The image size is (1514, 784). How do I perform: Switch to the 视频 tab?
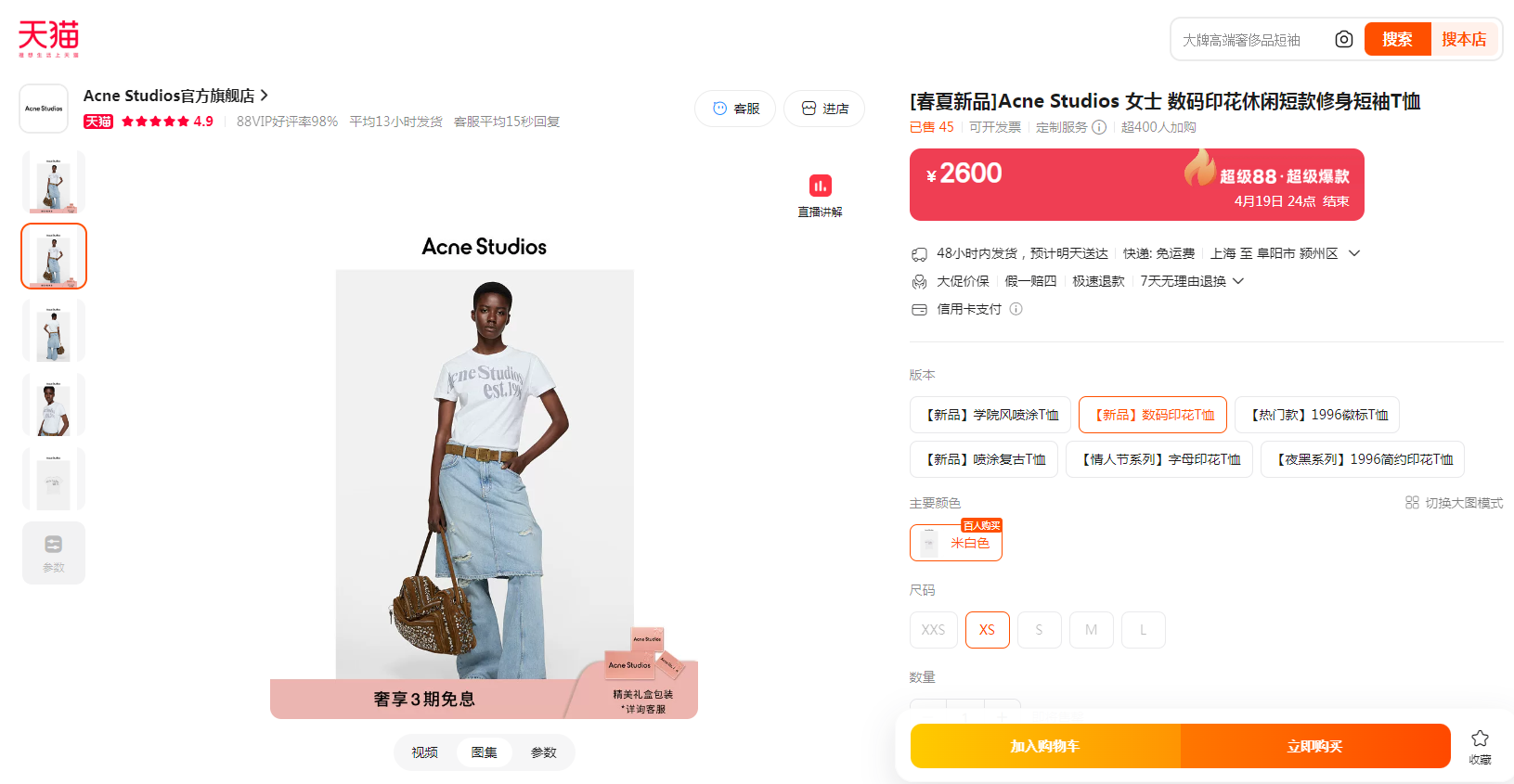tap(425, 752)
